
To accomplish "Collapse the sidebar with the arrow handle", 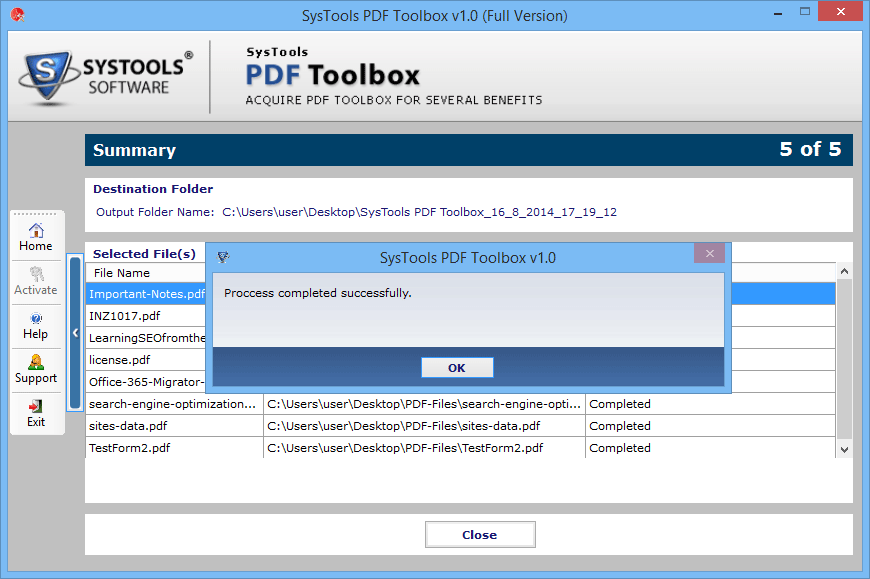I will [x=75, y=333].
